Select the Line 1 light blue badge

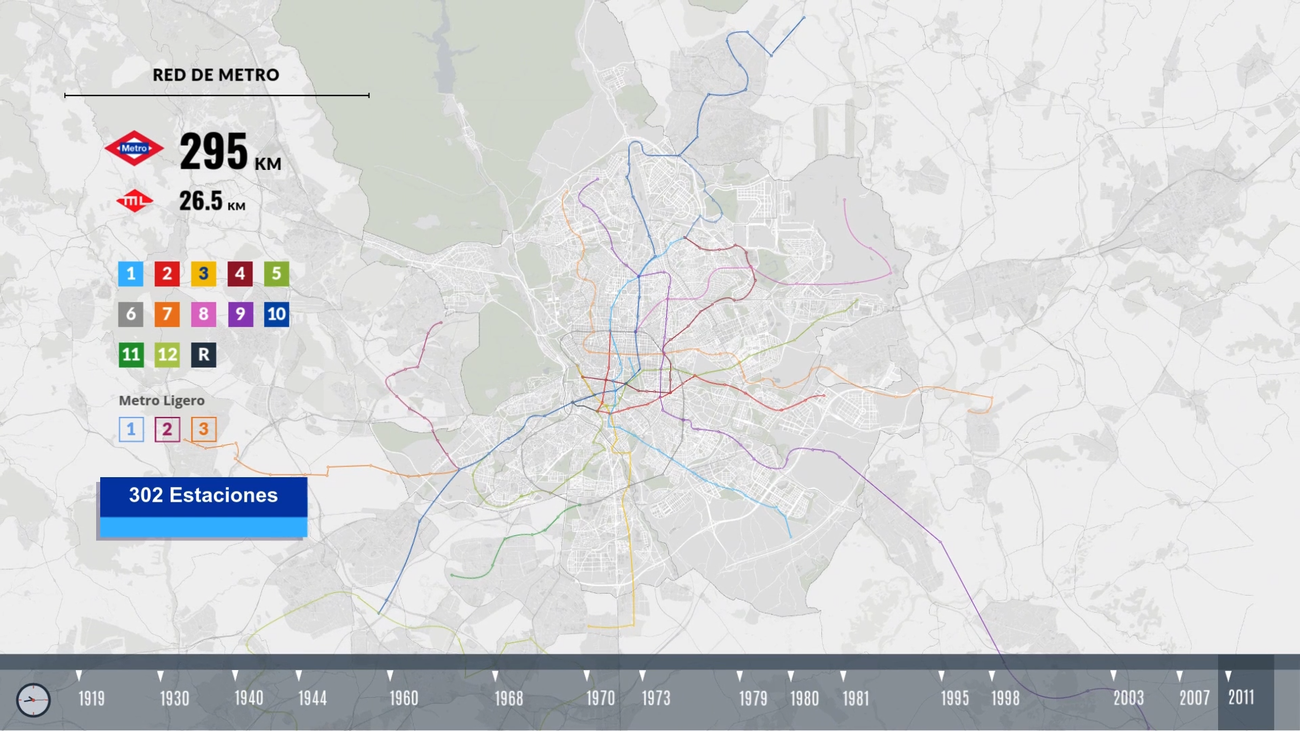click(x=130, y=273)
